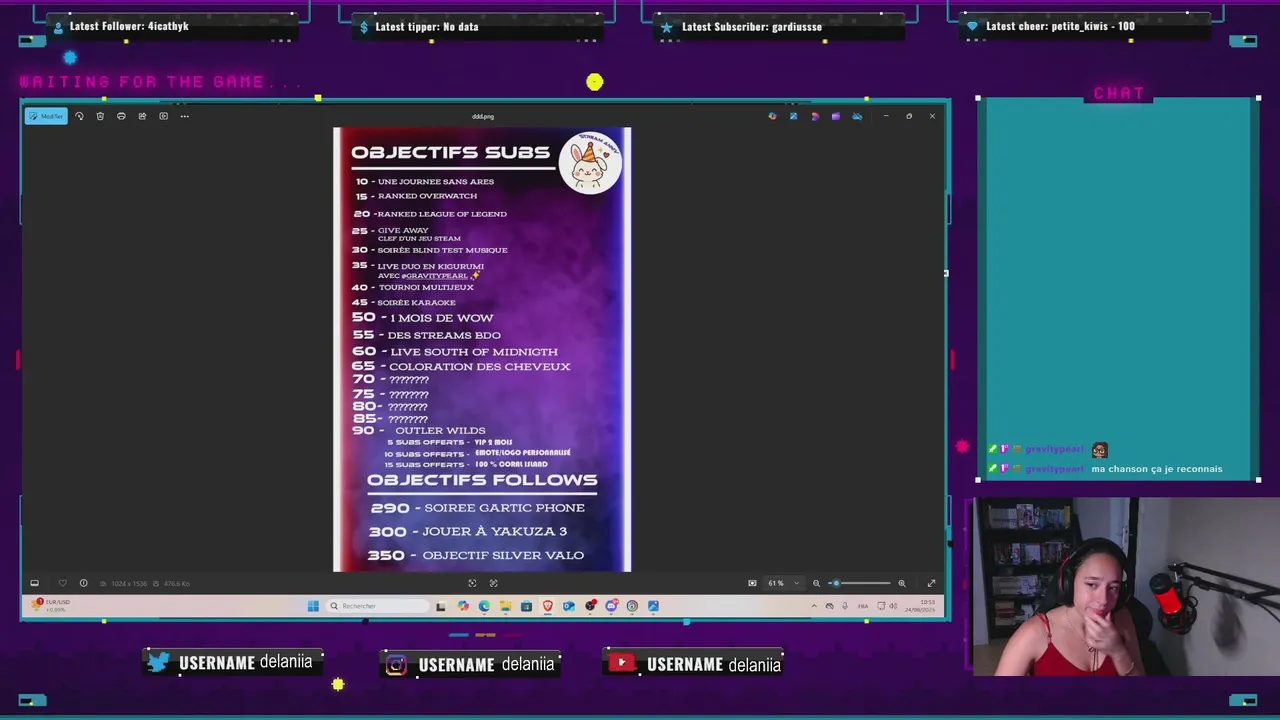The image size is (1280, 720).
Task: Click the FRA language indicator in tray
Action: pos(863,605)
